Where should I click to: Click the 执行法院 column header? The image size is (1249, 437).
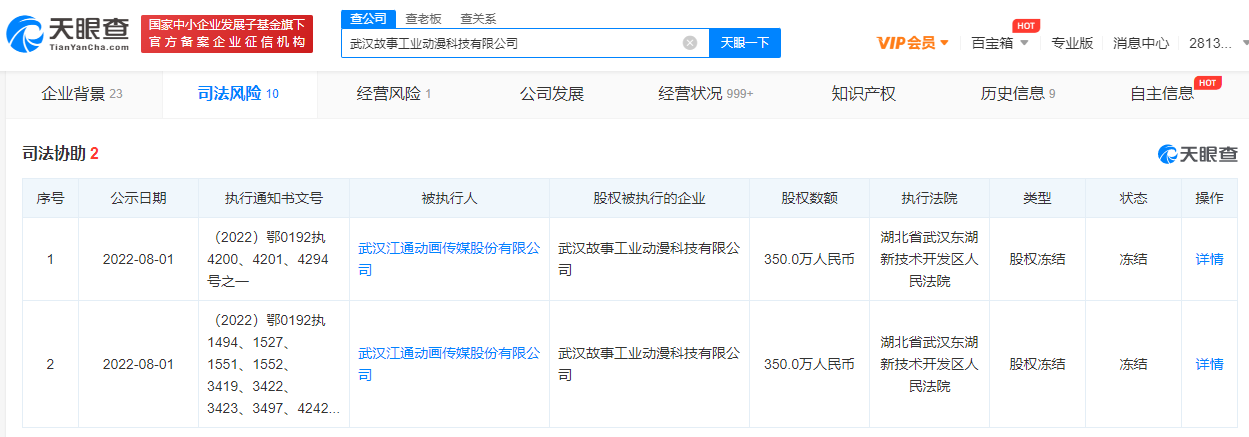point(929,198)
